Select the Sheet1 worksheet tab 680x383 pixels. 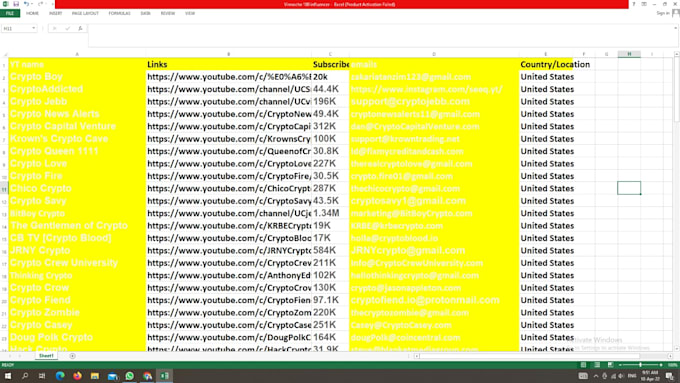(46, 356)
